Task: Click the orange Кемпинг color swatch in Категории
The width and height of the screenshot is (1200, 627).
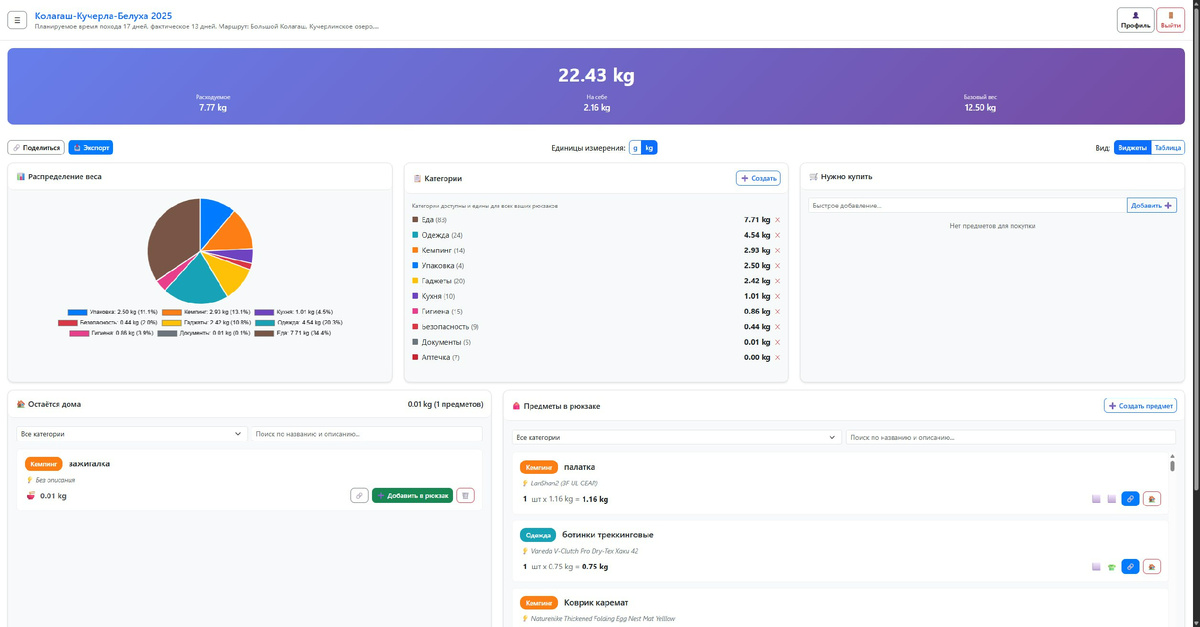Action: 416,250
